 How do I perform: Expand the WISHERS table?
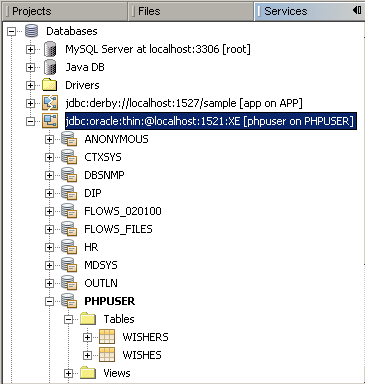[x=87, y=337]
